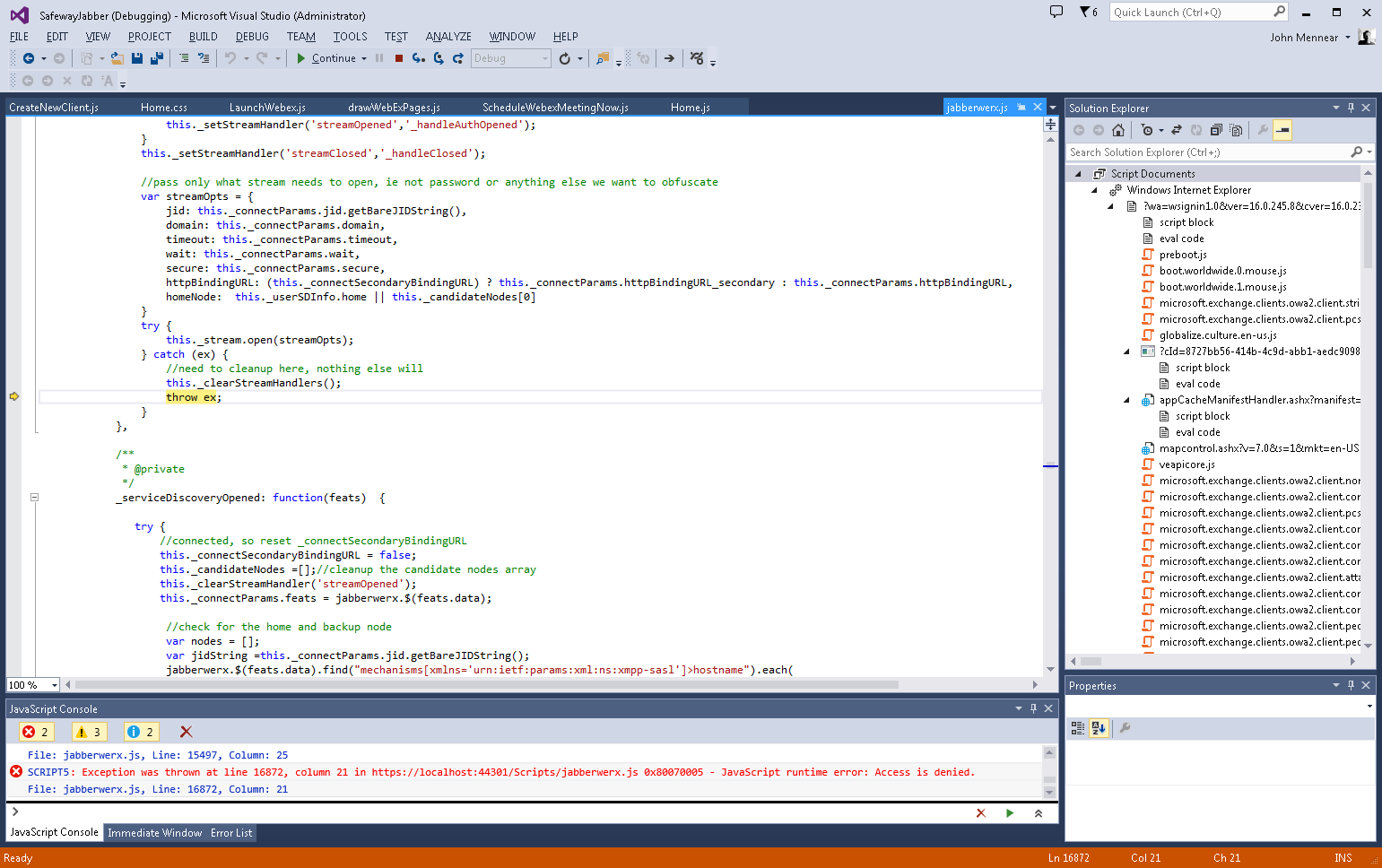Click the Open File folder icon

pyautogui.click(x=117, y=58)
